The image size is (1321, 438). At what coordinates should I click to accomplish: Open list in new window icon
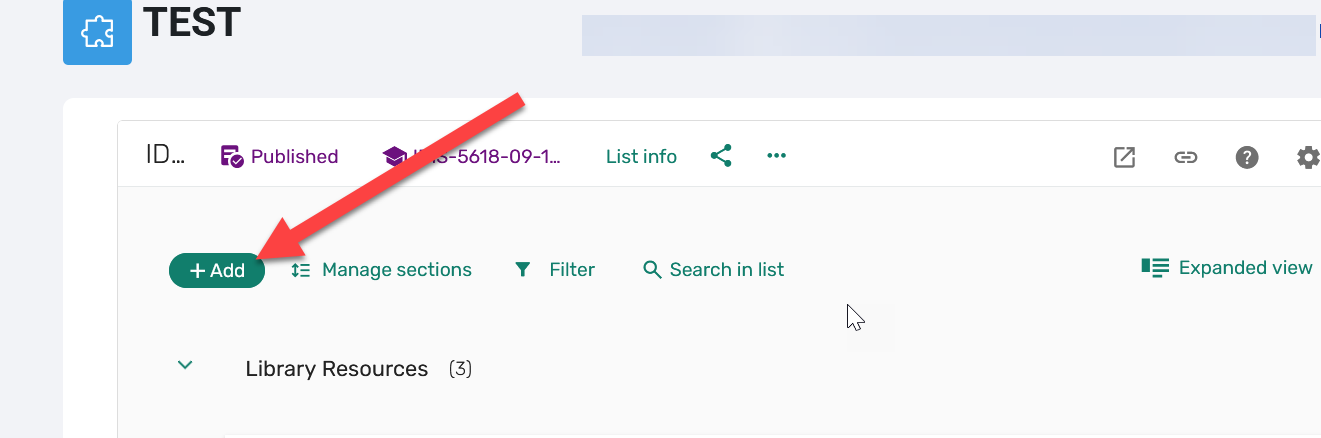[x=1124, y=157]
